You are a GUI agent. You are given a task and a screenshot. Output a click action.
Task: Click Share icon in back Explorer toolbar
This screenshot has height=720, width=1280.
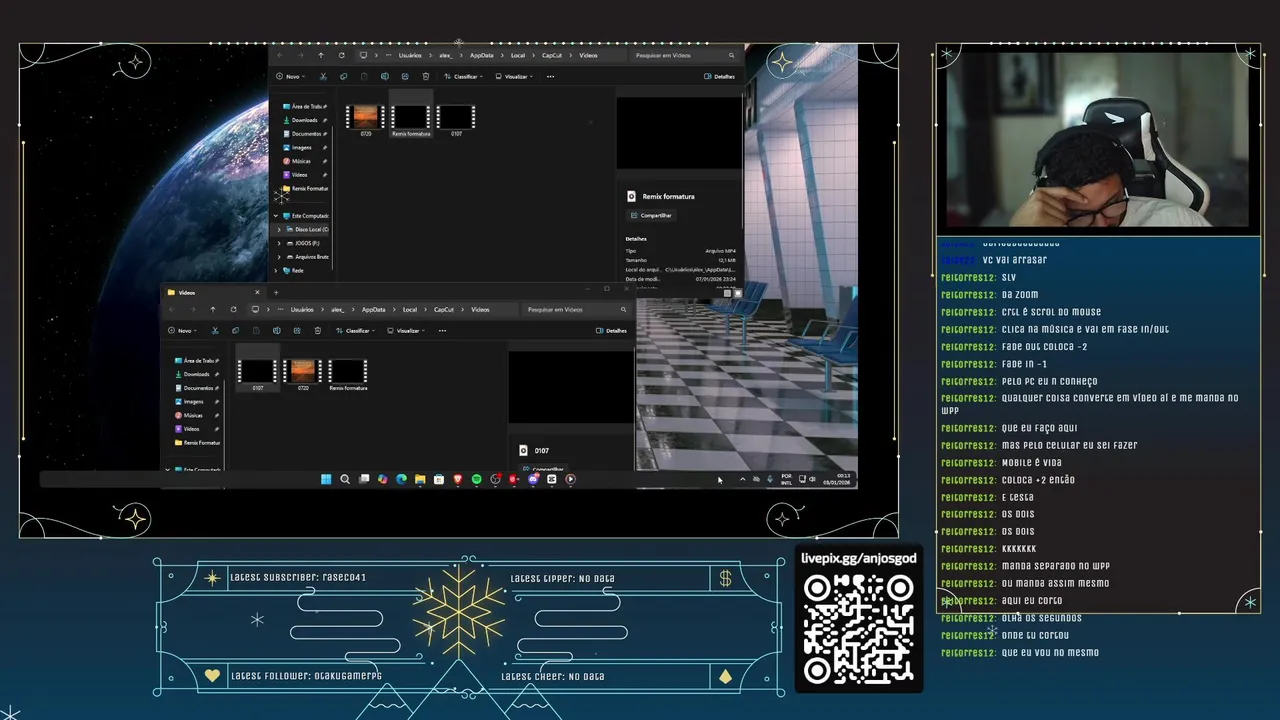[x=405, y=76]
